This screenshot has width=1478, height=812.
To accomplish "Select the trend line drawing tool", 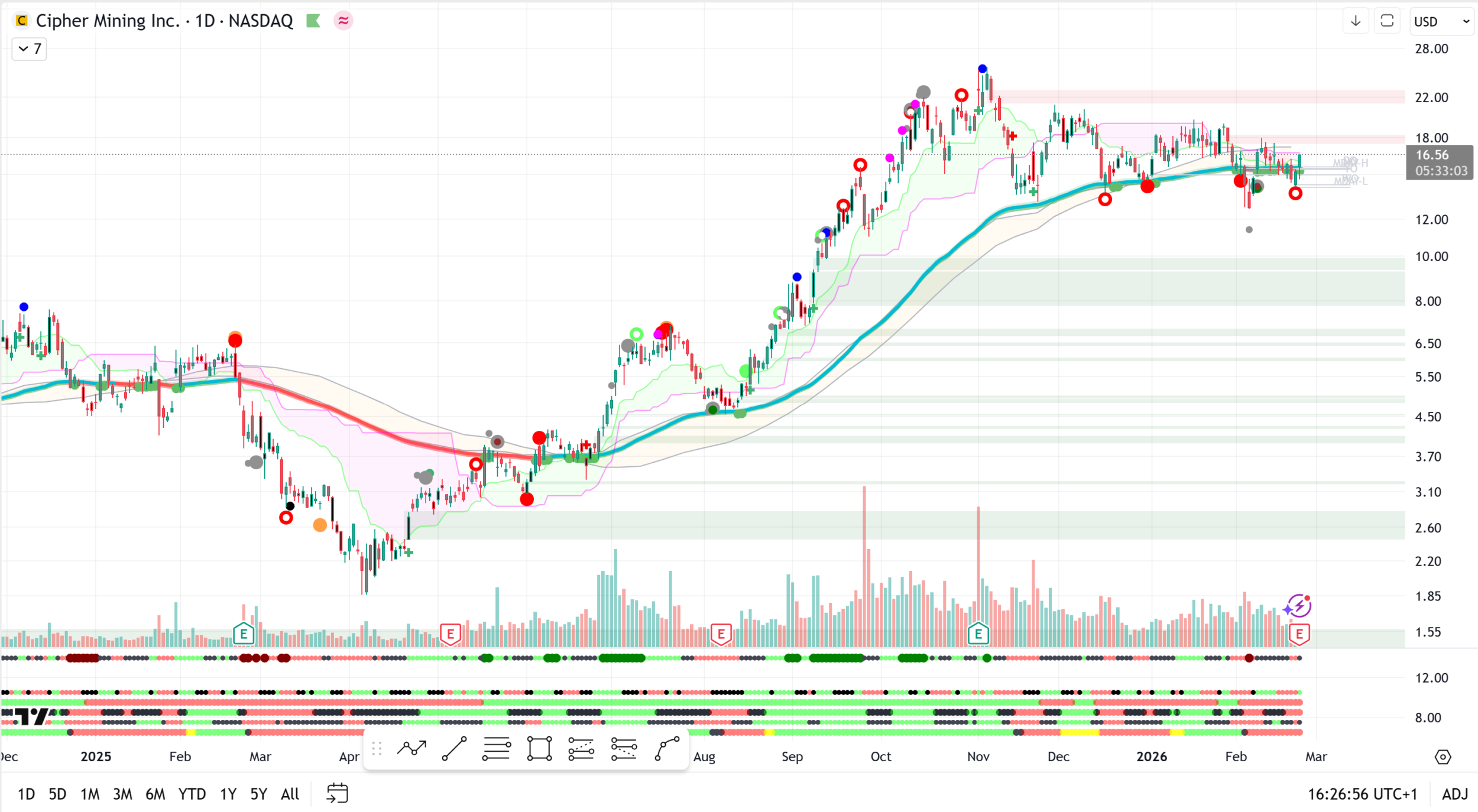I will [x=454, y=749].
